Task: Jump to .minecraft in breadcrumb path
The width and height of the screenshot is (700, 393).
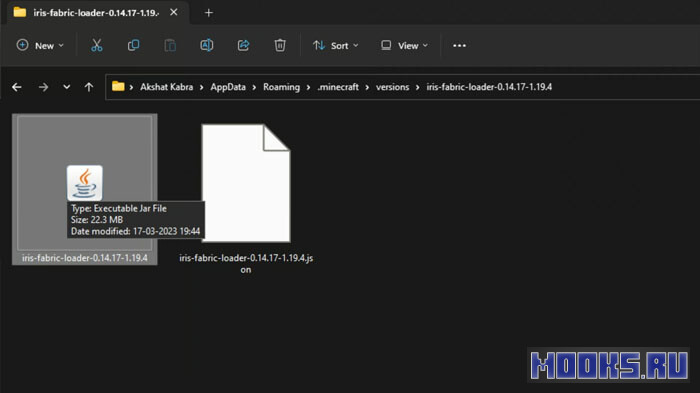Action: 338,87
